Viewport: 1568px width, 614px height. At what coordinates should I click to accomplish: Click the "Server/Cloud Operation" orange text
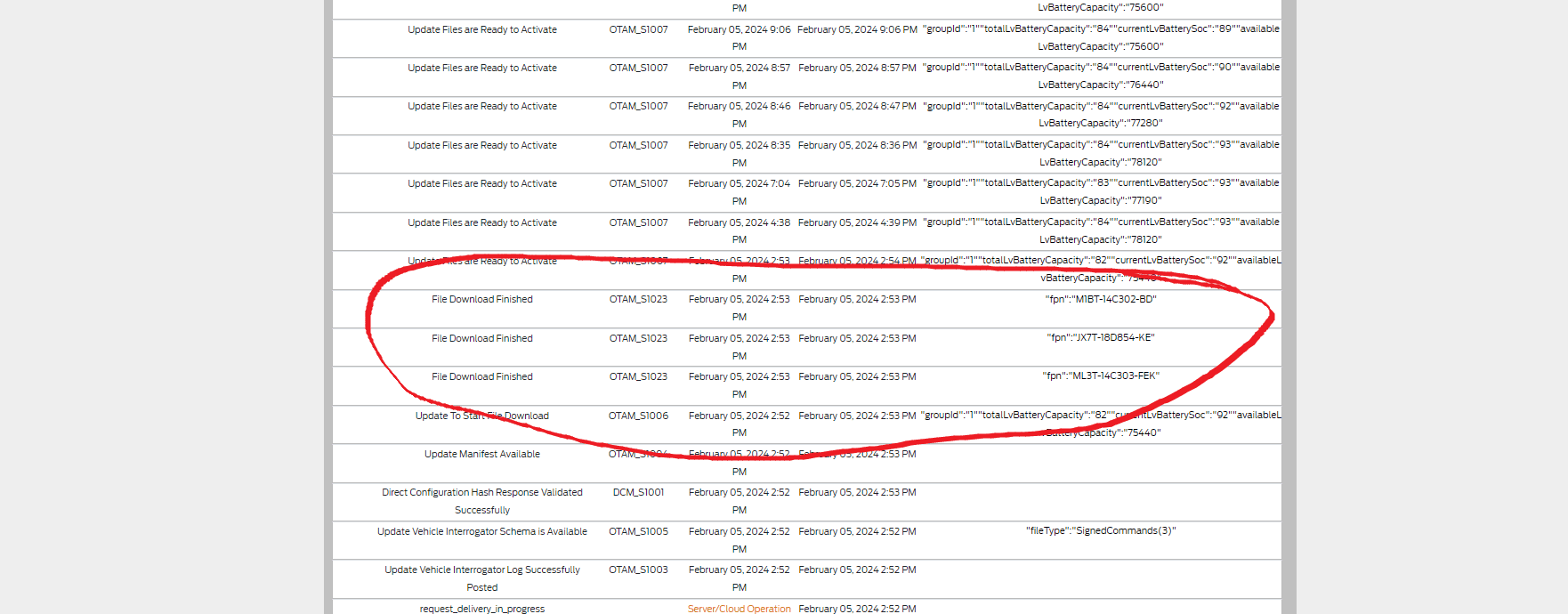(x=739, y=609)
